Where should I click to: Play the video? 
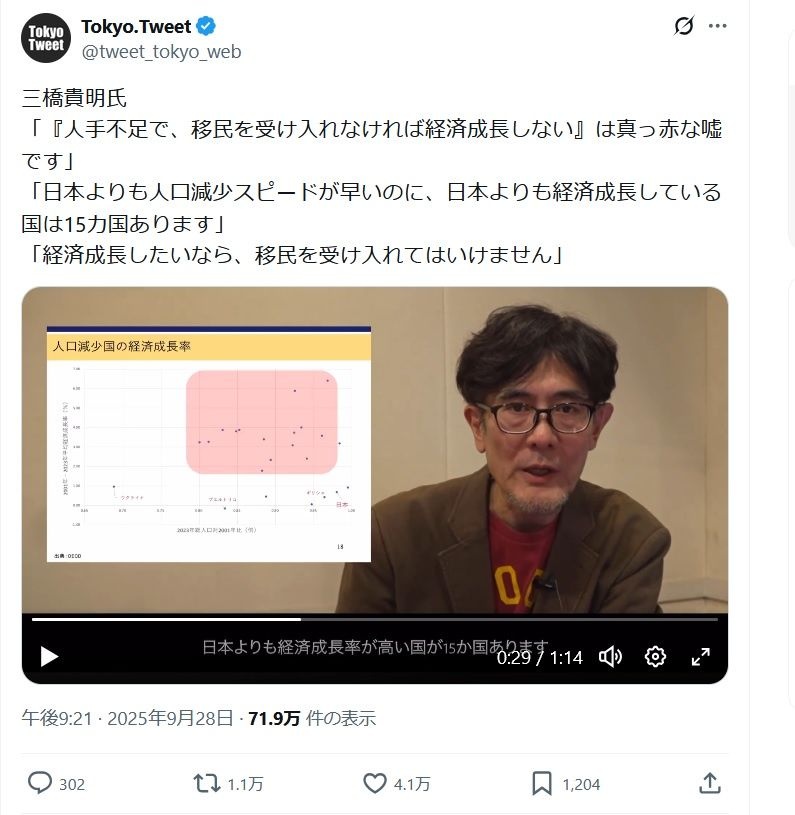click(49, 656)
